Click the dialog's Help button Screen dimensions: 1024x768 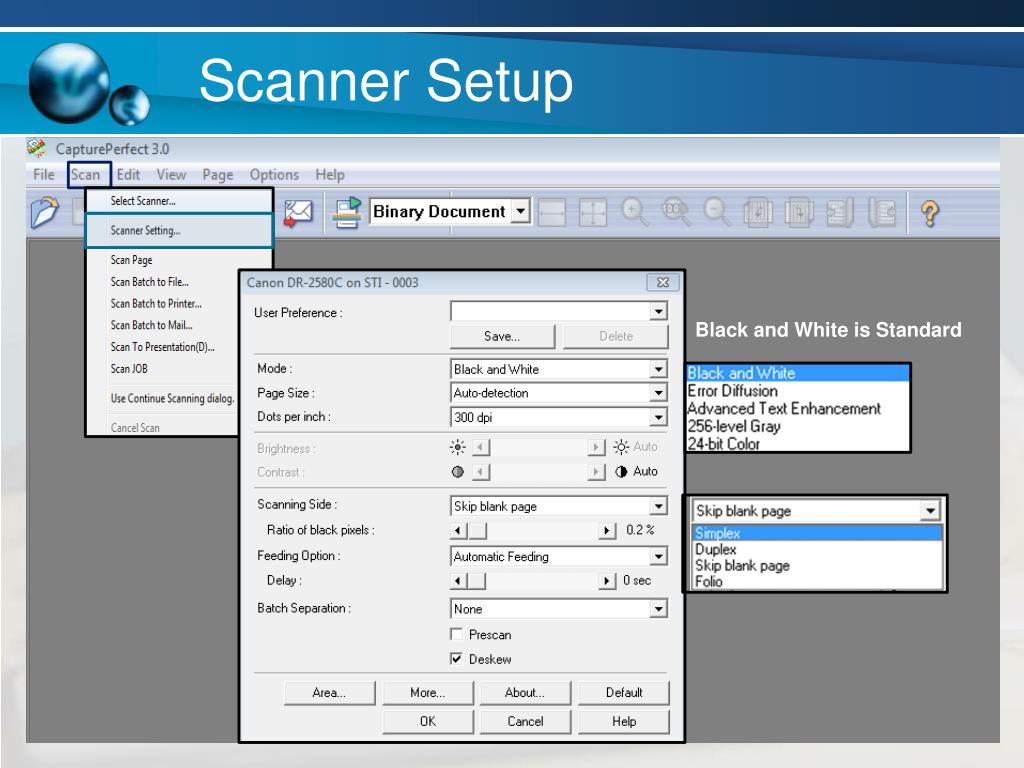(x=624, y=722)
